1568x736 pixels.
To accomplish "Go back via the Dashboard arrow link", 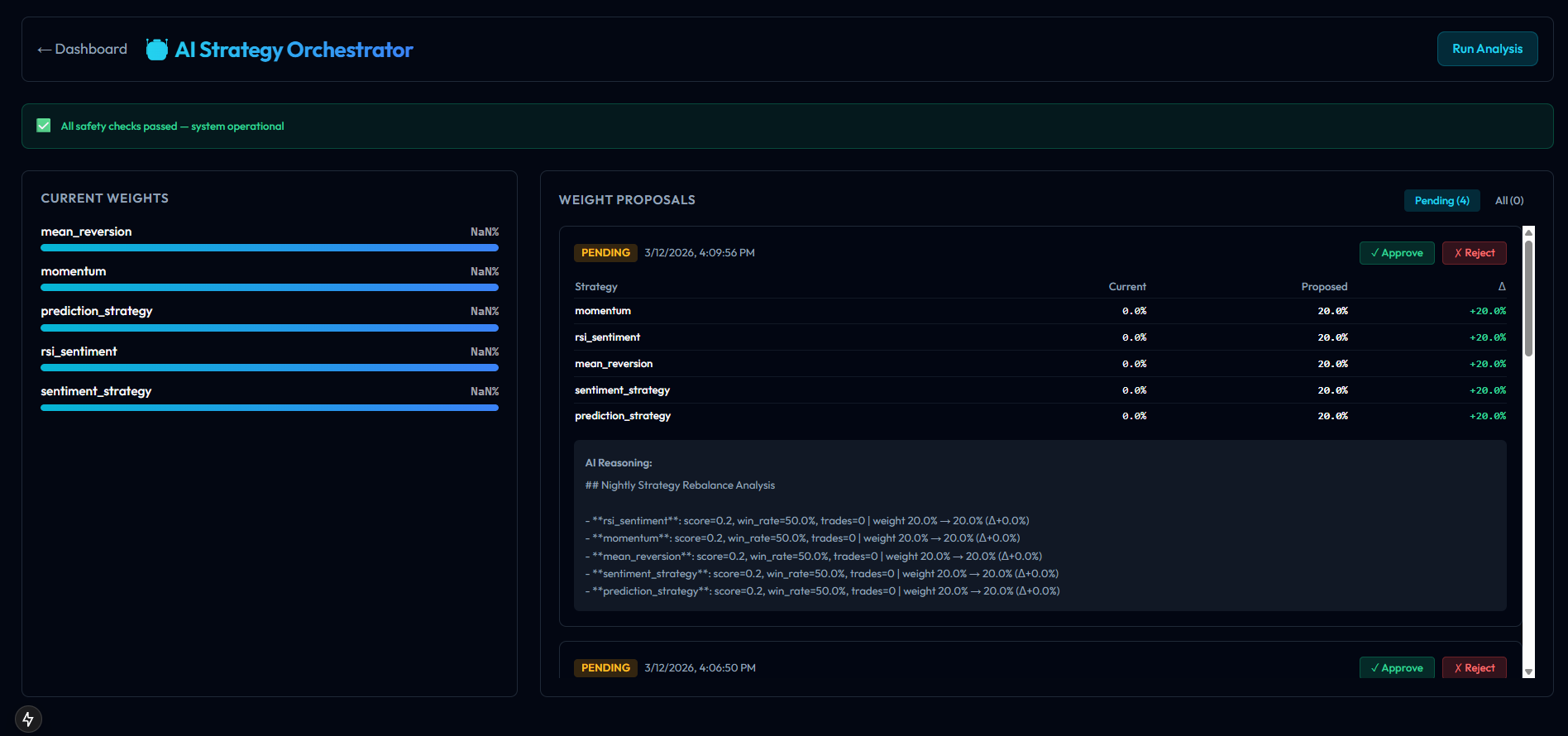I will [x=83, y=50].
